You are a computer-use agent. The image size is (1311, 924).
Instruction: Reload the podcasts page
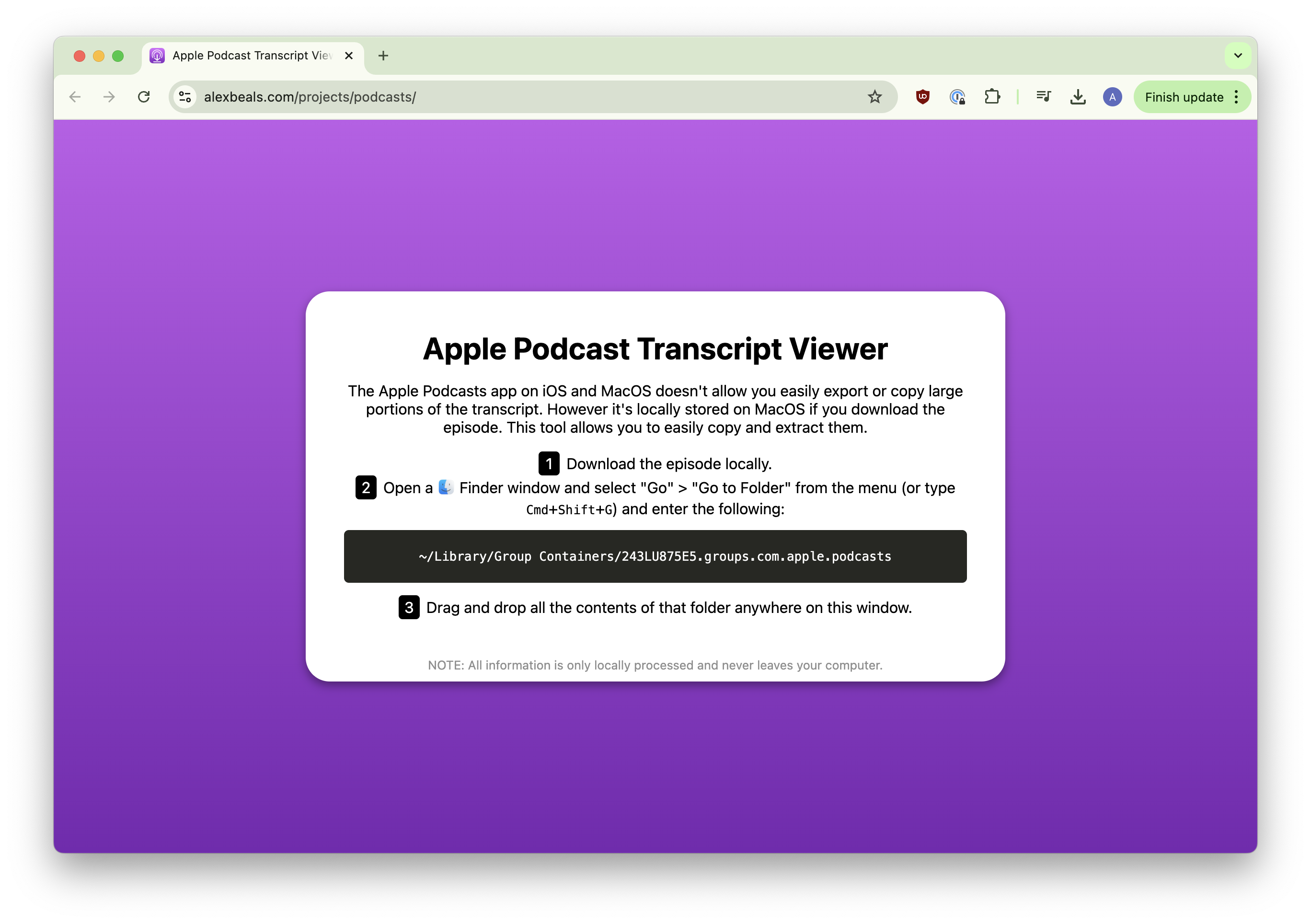click(144, 97)
